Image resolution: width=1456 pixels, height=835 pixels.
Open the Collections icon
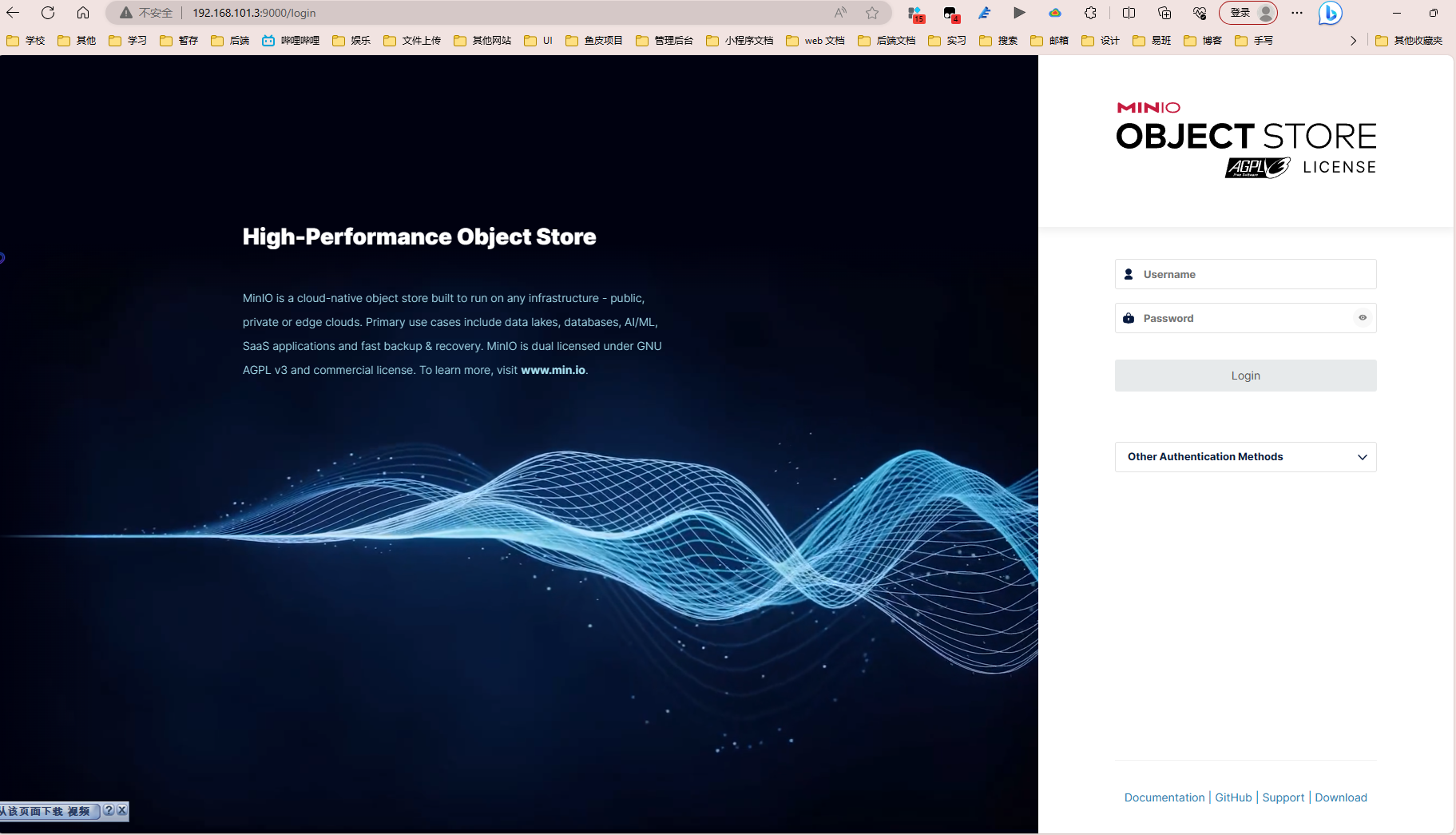click(1164, 13)
